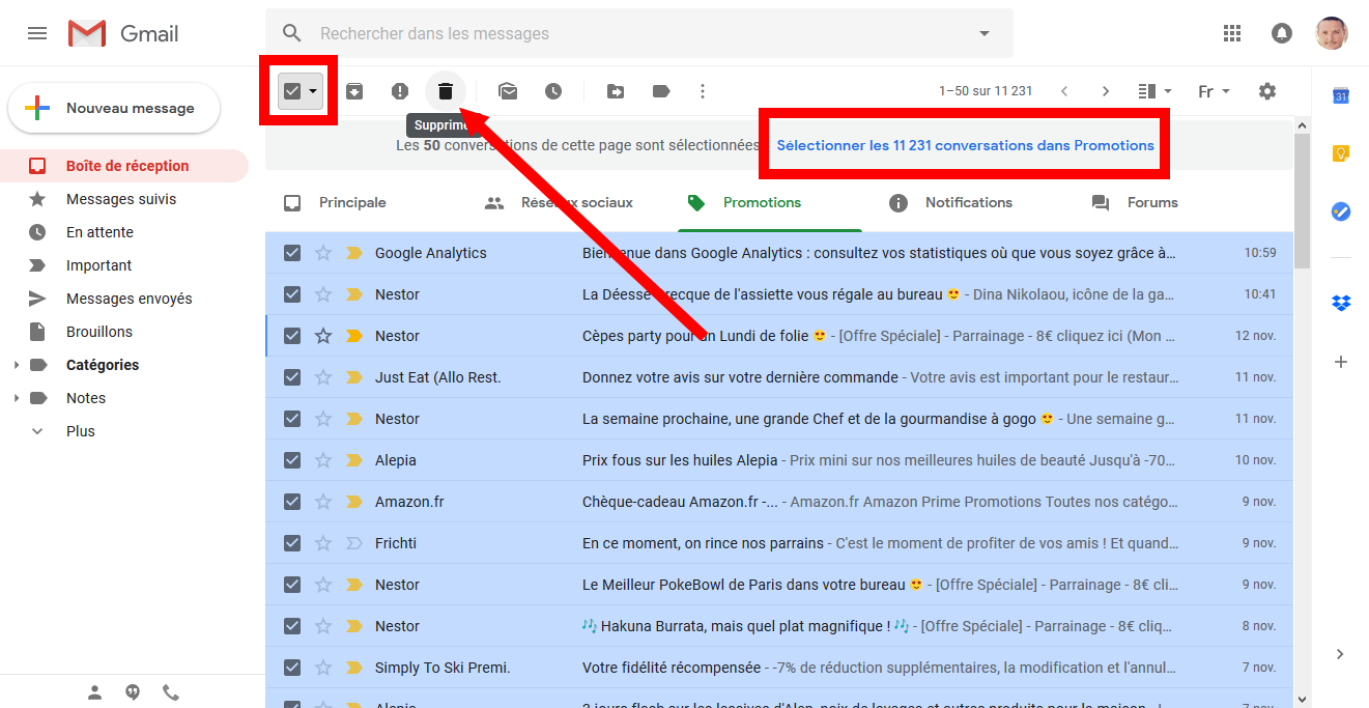The width and height of the screenshot is (1369, 708).
Task: Open Dropbox add-on in side panel
Action: click(x=1341, y=303)
